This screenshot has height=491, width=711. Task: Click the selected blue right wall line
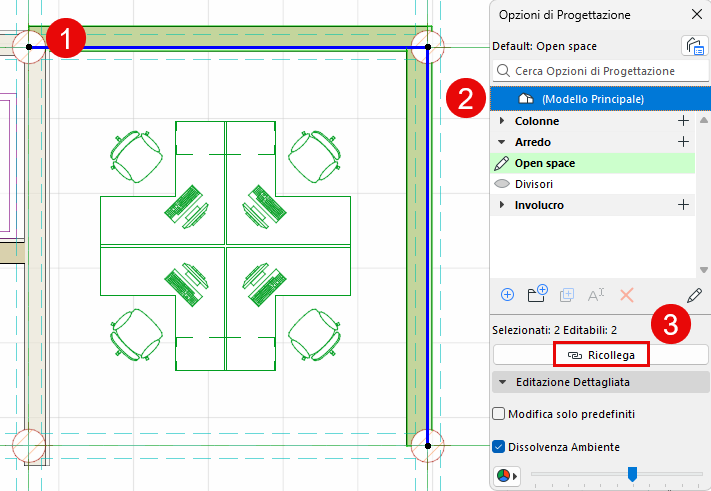click(x=428, y=246)
